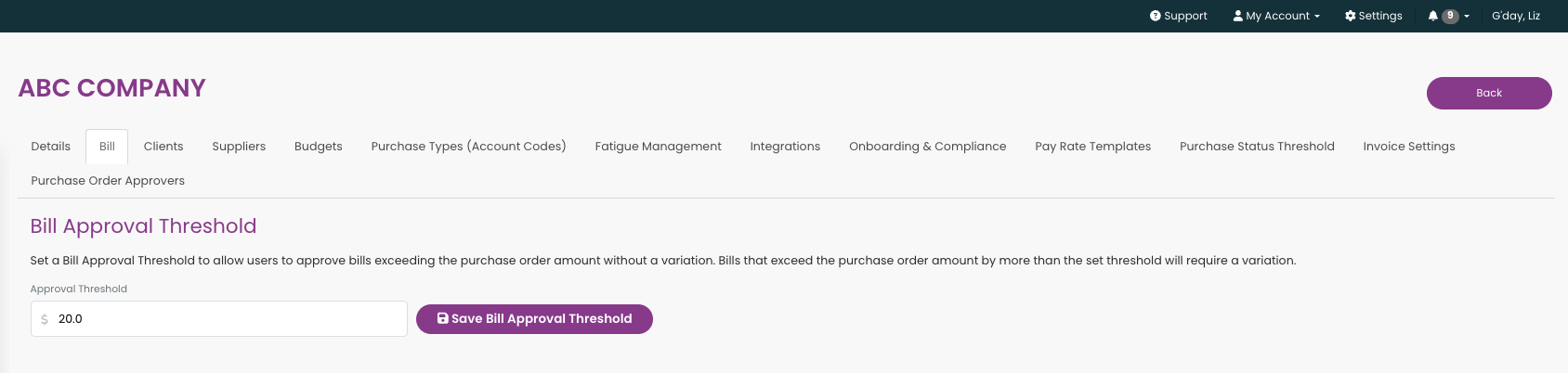The width and height of the screenshot is (1568, 373).
Task: Click the notification count badge showing 9
Action: pos(1450,16)
